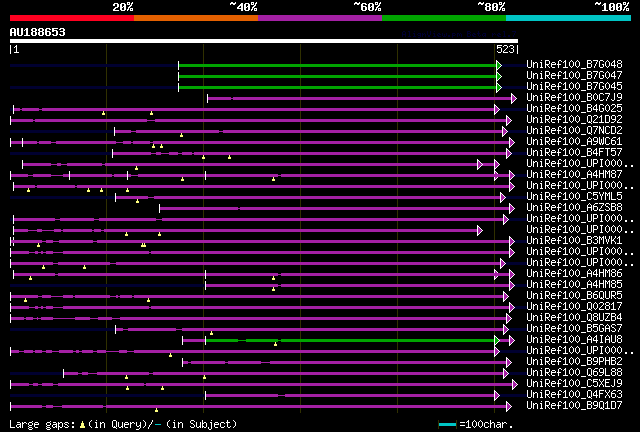Select the UniRef100_Q7NCD2 label
This screenshot has width=640, height=432.
pyautogui.click(x=574, y=131)
